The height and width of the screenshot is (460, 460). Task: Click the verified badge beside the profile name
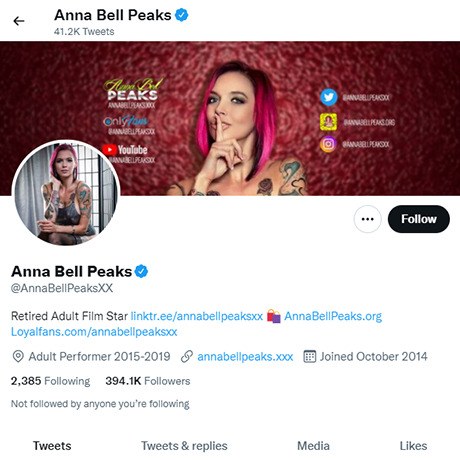coord(141,271)
